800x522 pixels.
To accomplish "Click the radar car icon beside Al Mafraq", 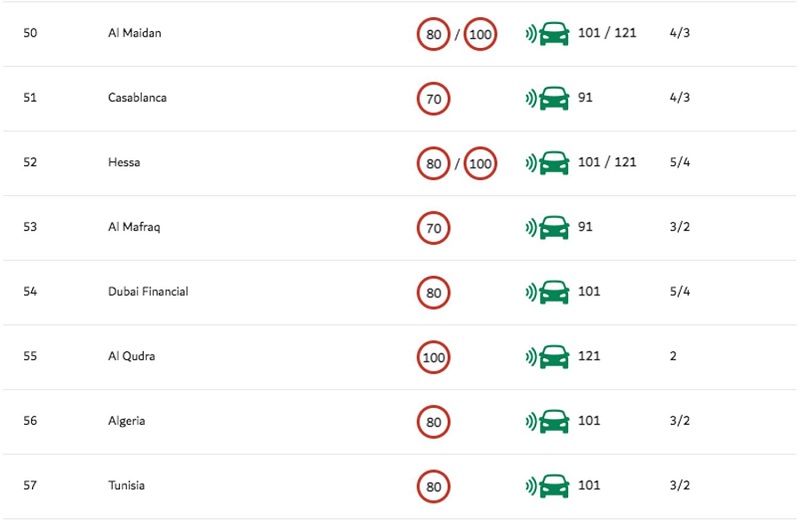I will [547, 228].
